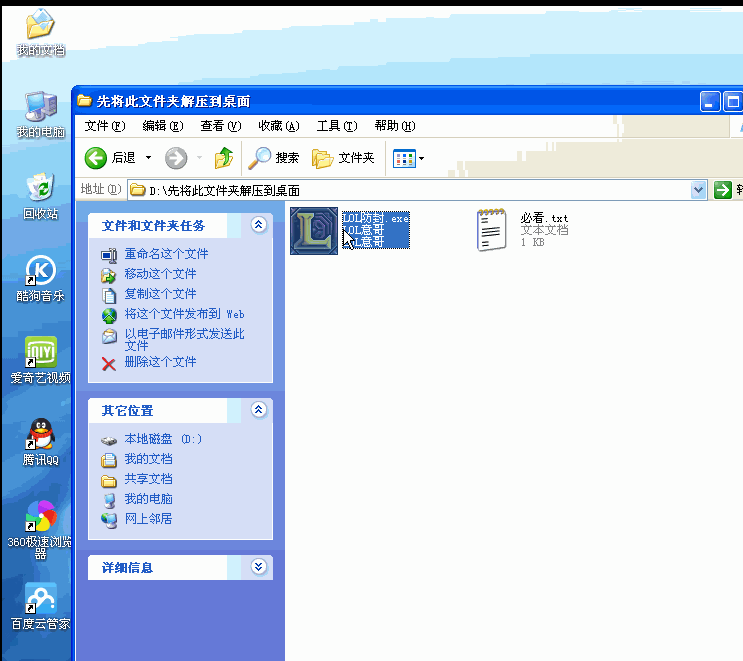Launch Kugou Music desktop shortcut
This screenshot has height=661, width=743.
pos(40,279)
